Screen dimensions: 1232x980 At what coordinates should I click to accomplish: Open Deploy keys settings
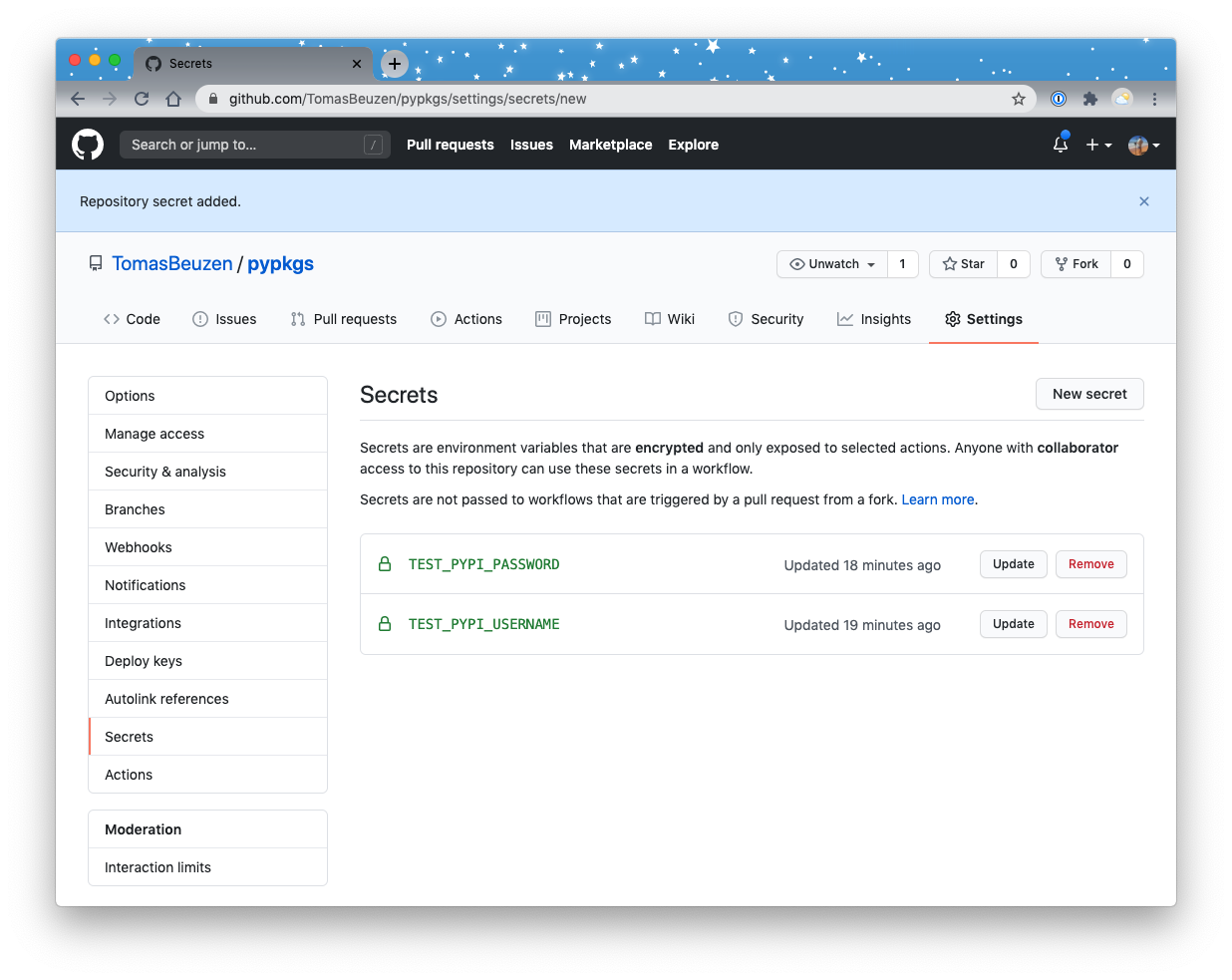[208, 661]
